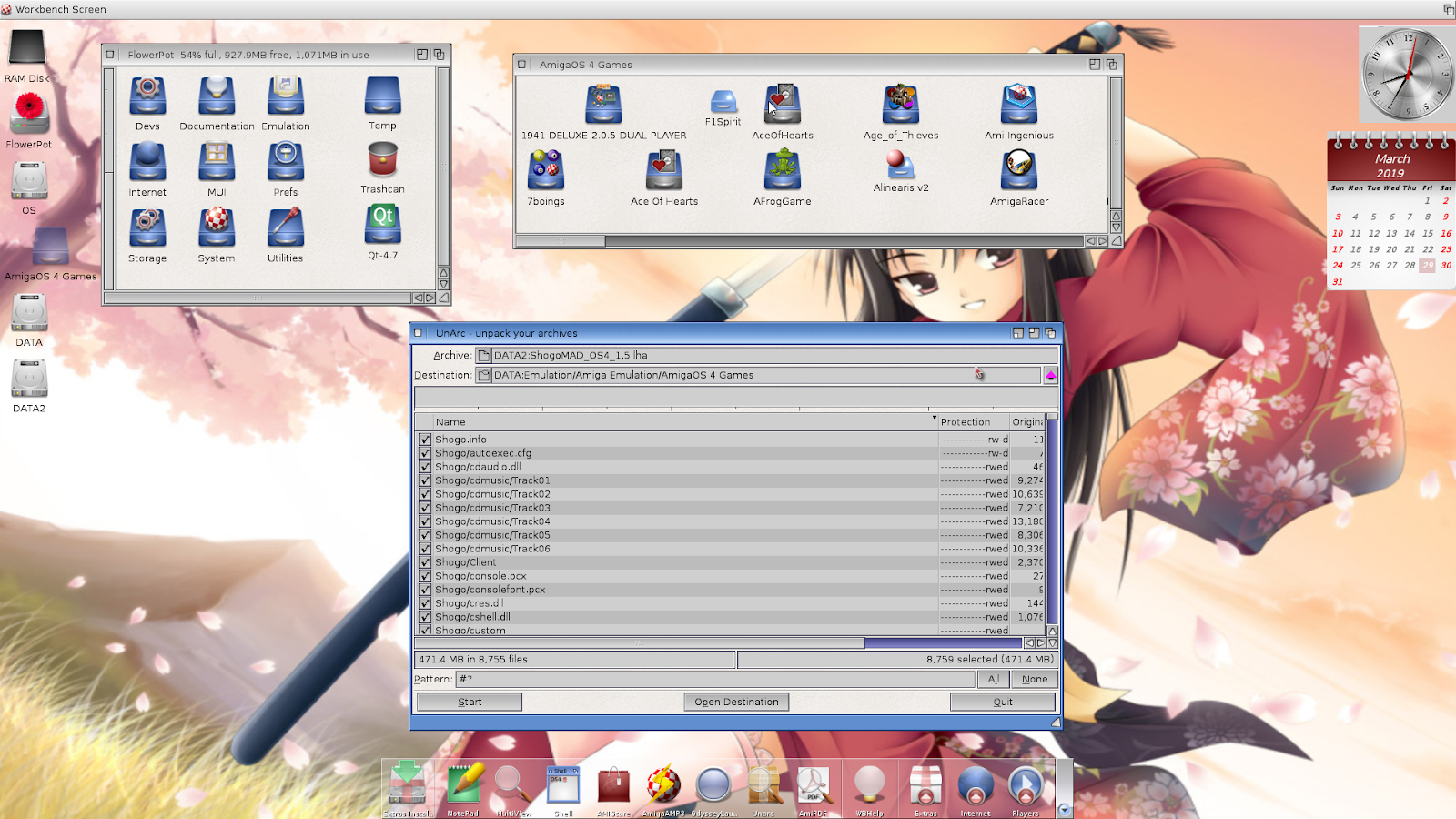This screenshot has height=819, width=1456.
Task: Toggle the Shogo/cdaudio.dll checkbox
Action: tap(425, 467)
